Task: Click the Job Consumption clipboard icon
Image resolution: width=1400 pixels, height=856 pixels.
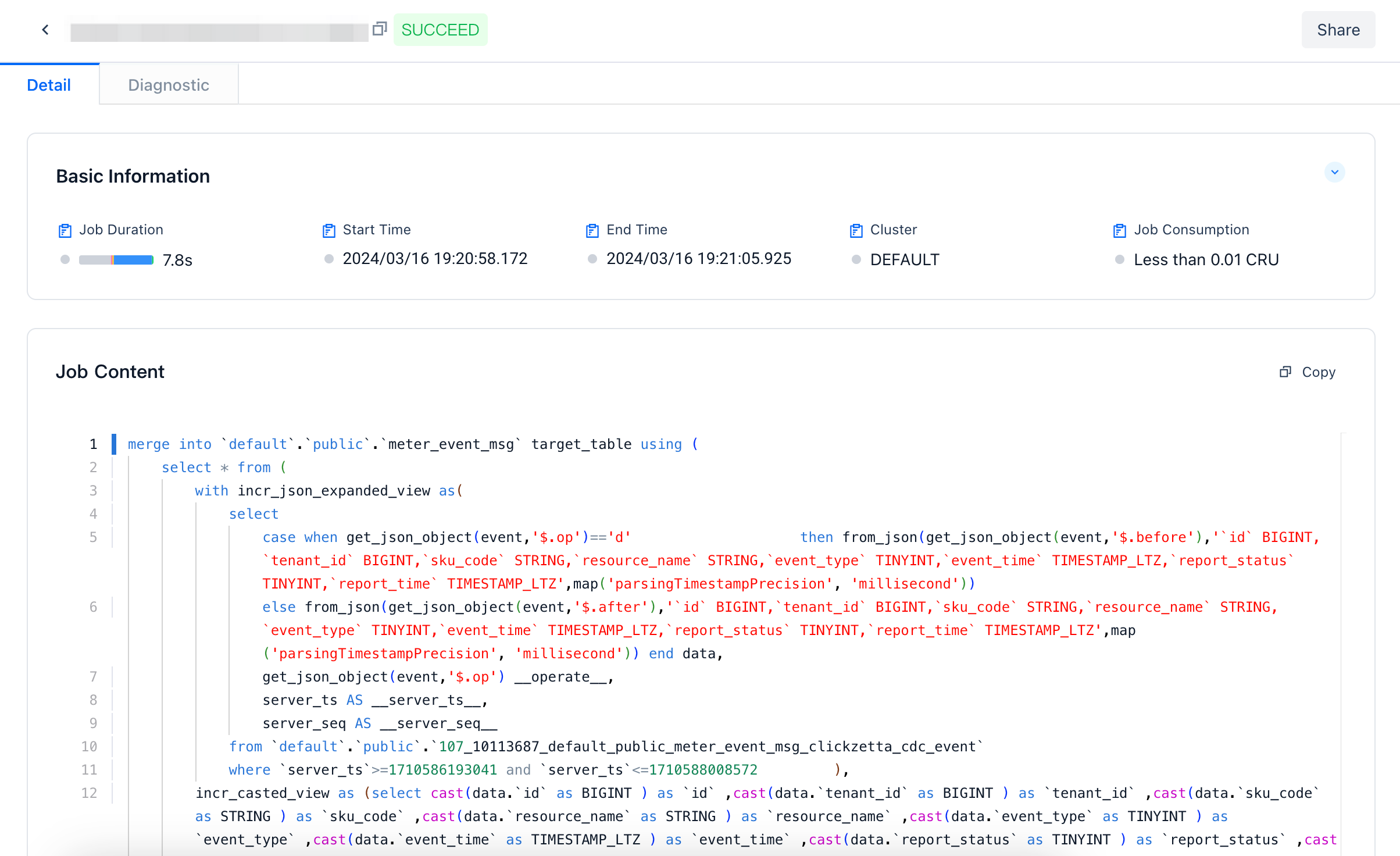Action: [1119, 230]
